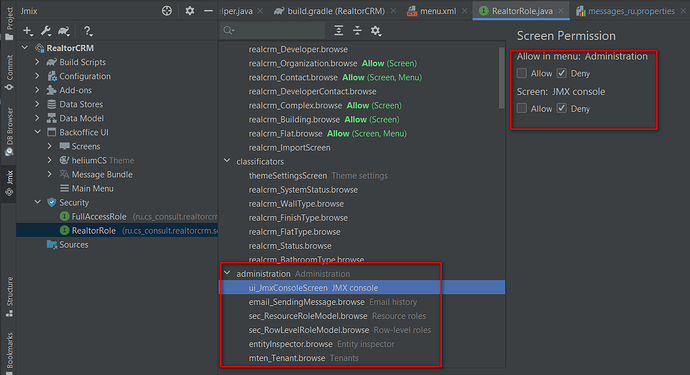Expand the Build Scripts node

37,62
